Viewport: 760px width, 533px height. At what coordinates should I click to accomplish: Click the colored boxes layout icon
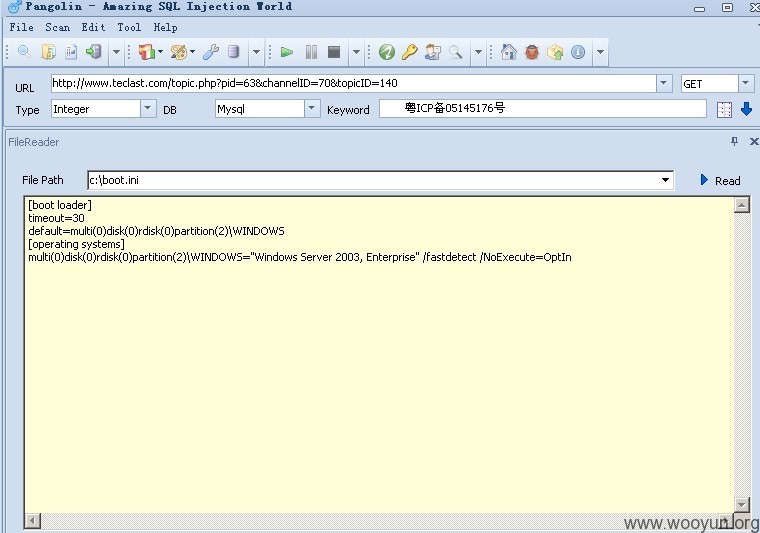pos(147,51)
